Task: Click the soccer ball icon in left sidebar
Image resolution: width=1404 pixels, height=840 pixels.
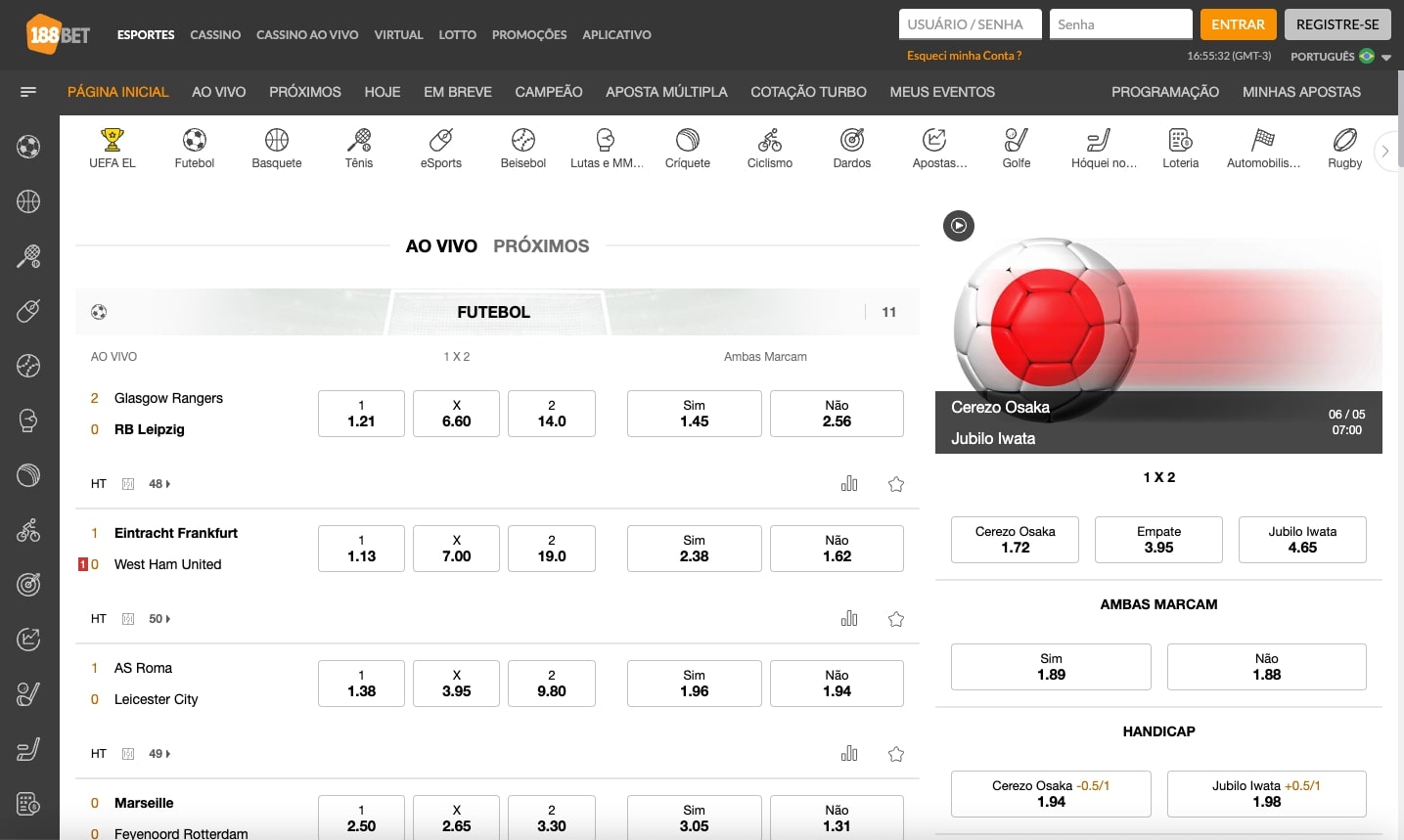Action: click(x=28, y=147)
